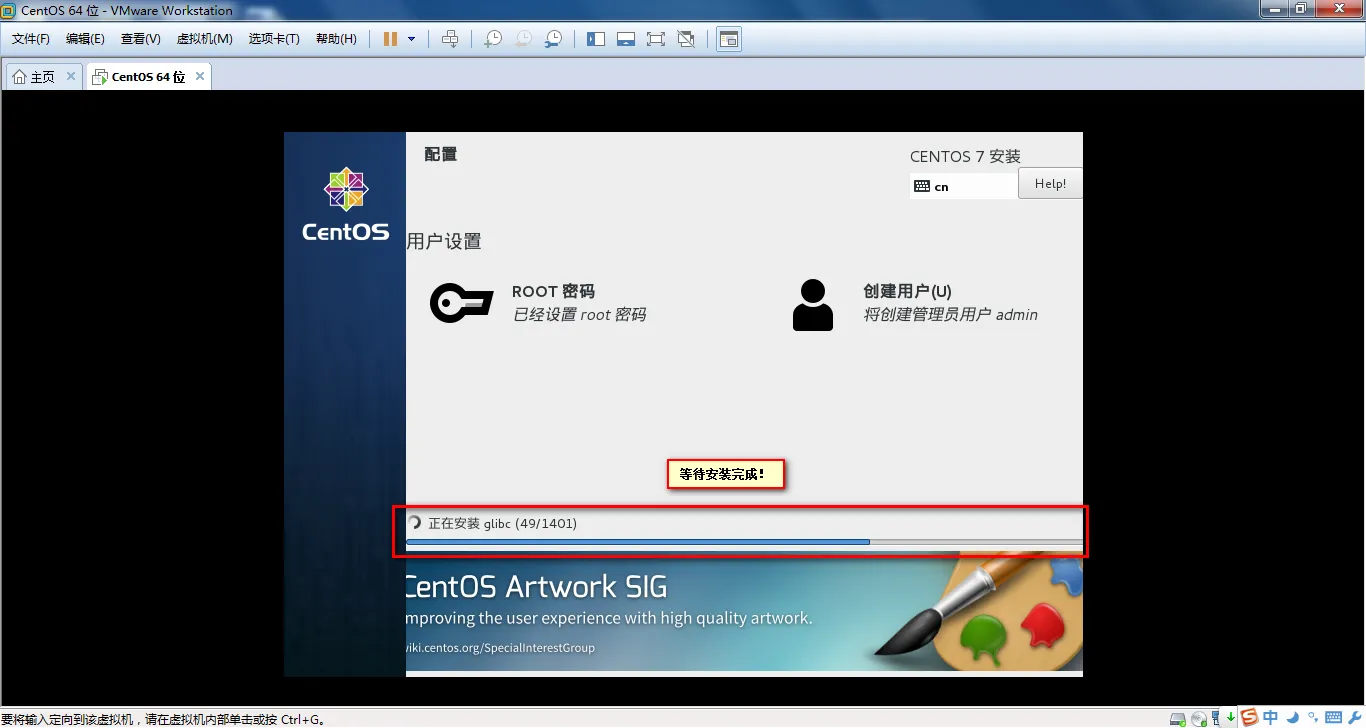Click the 配置 title text
Image resolution: width=1366 pixels, height=728 pixels.
coord(441,155)
